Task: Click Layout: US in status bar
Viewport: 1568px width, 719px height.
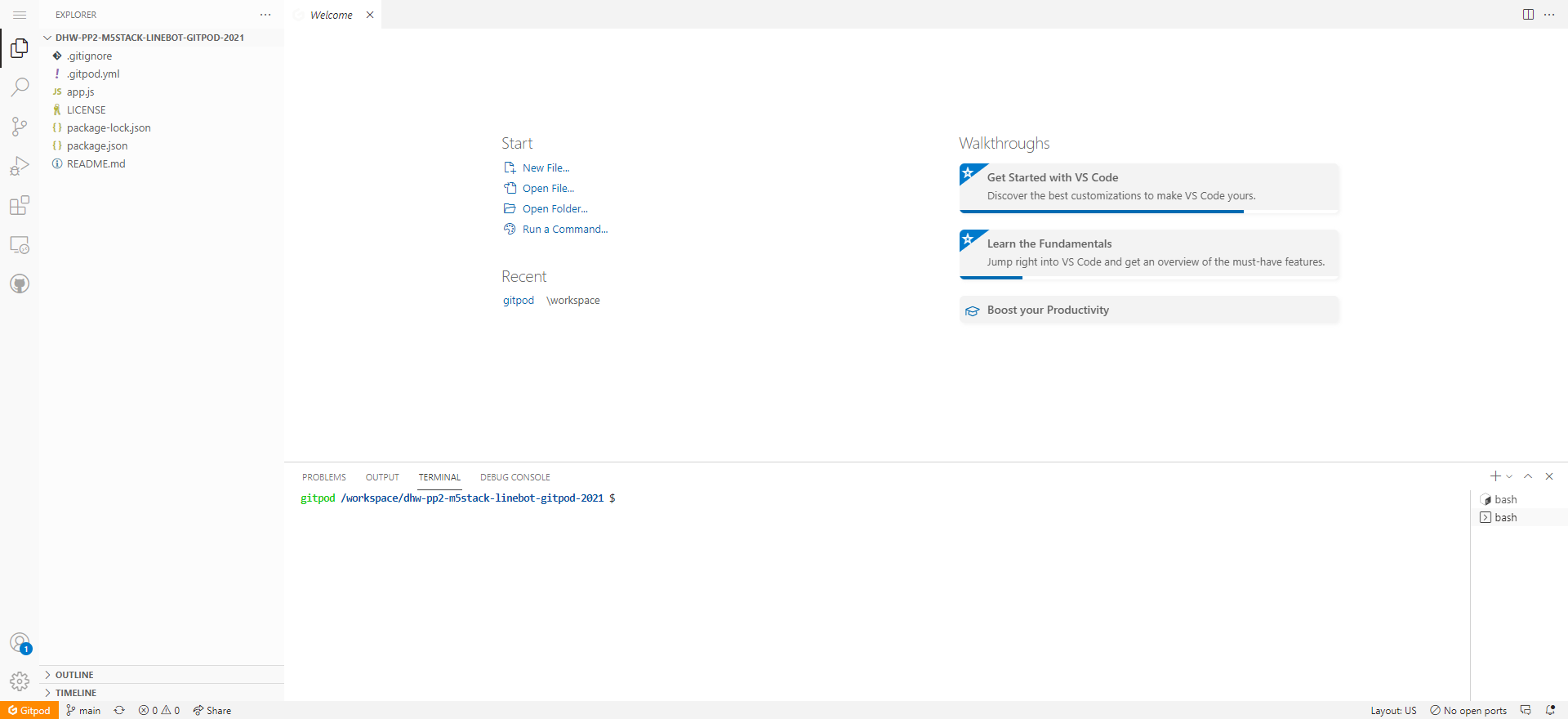Action: coord(1393,710)
